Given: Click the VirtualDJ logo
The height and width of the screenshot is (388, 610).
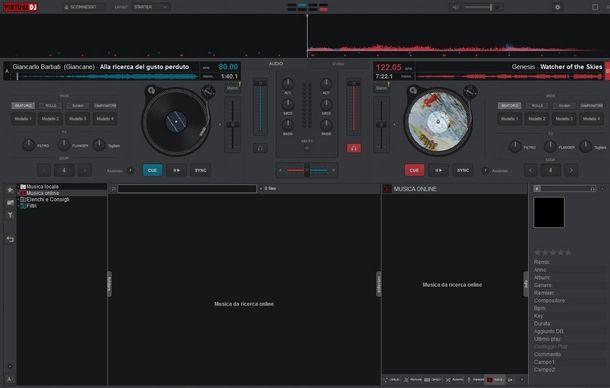Looking at the screenshot, I should click(20, 7).
